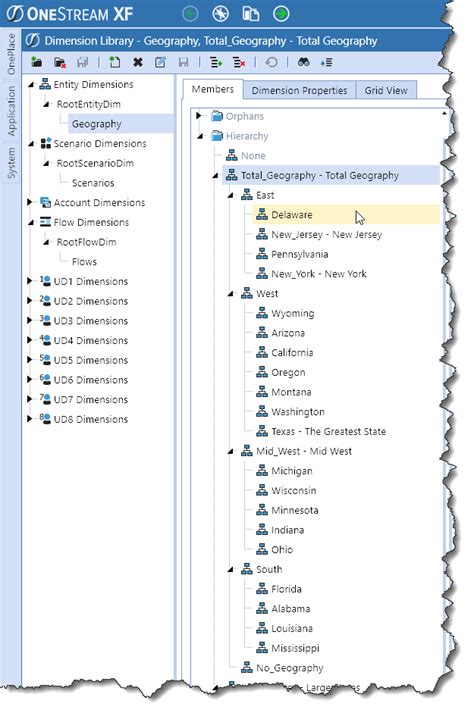Collapse the Mid_West - Mid West node

[231, 452]
